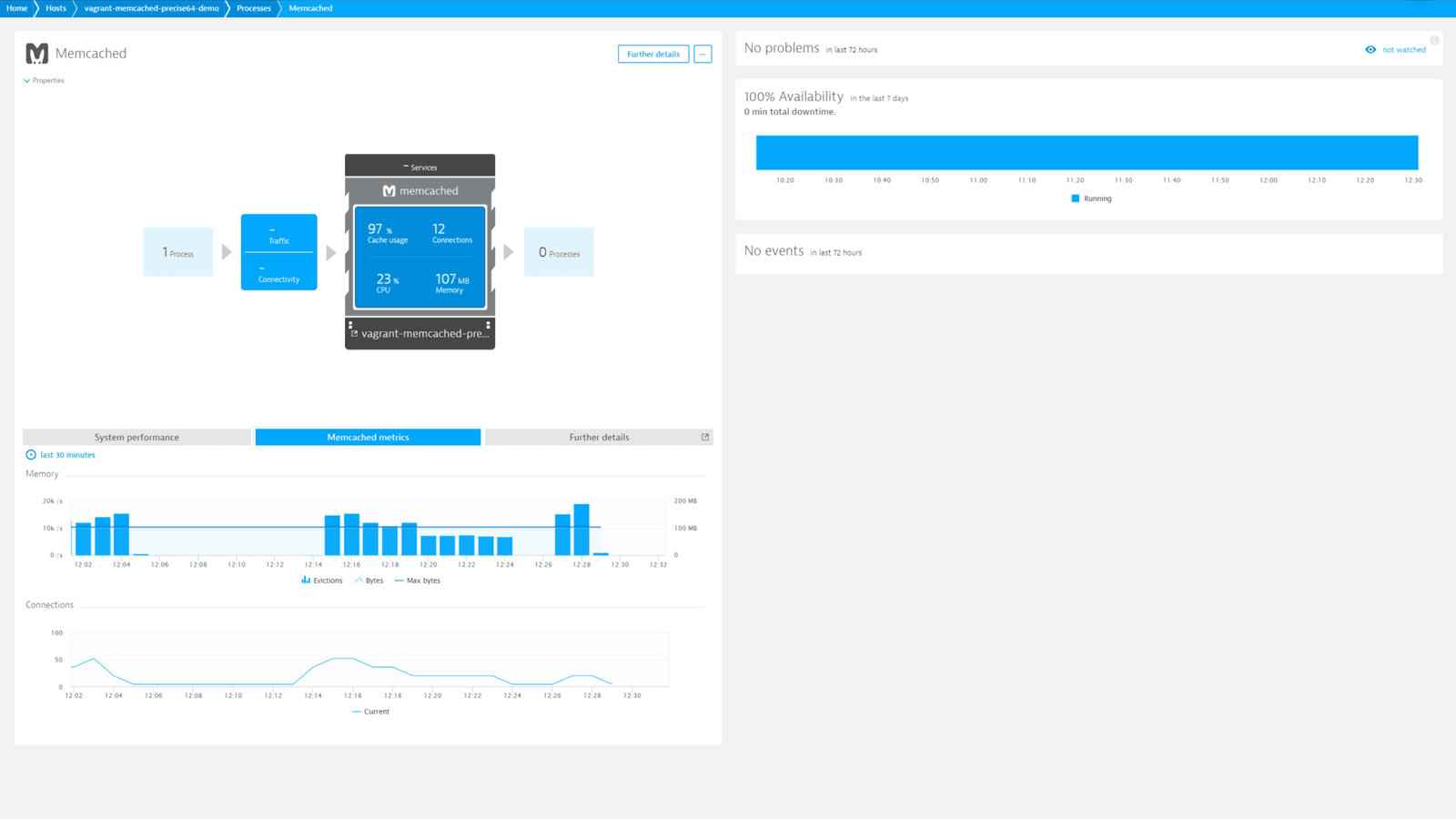Viewport: 1456px width, 819px height.
Task: Click the Bytes legend line icon
Action: click(x=359, y=580)
